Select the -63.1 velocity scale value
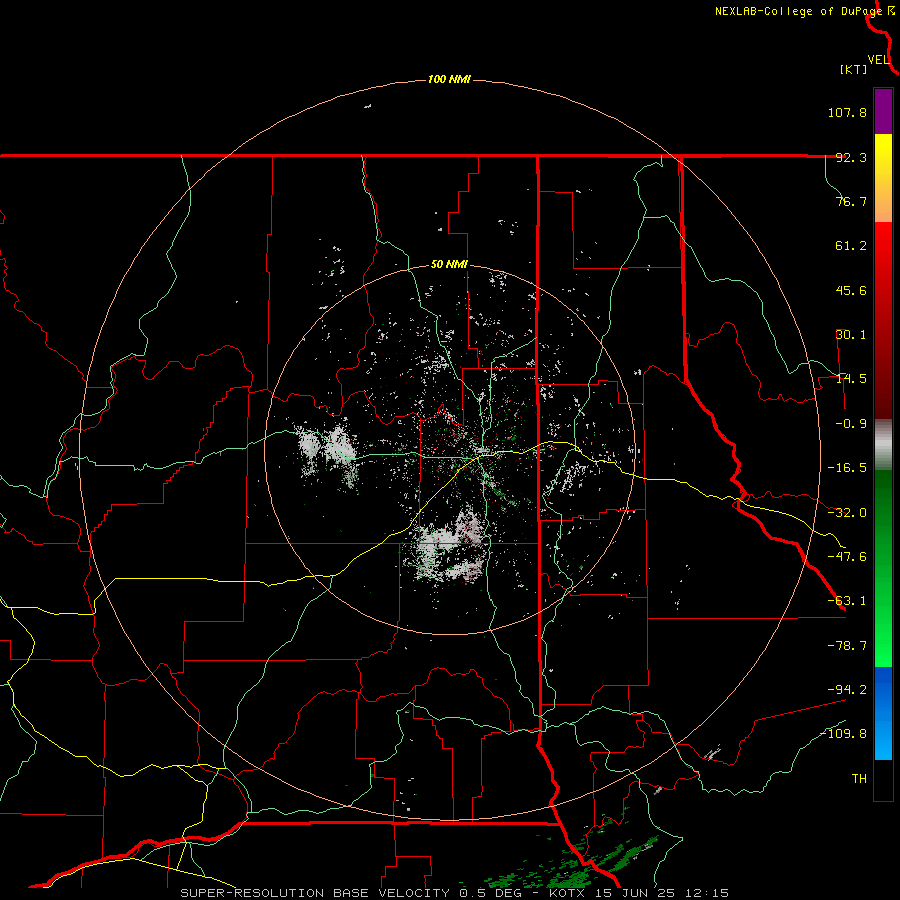The width and height of the screenshot is (900, 900). pyautogui.click(x=847, y=601)
